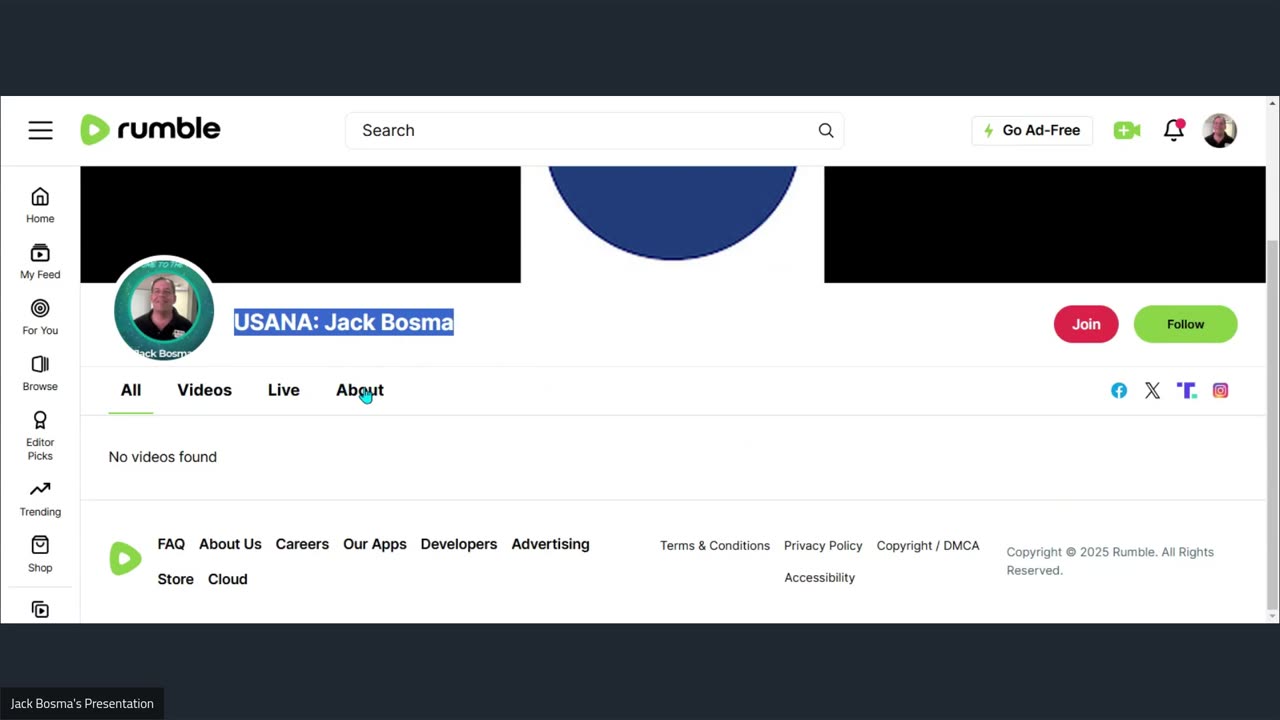Open the notifications bell
Viewport: 1280px width, 720px height.
tap(1174, 130)
